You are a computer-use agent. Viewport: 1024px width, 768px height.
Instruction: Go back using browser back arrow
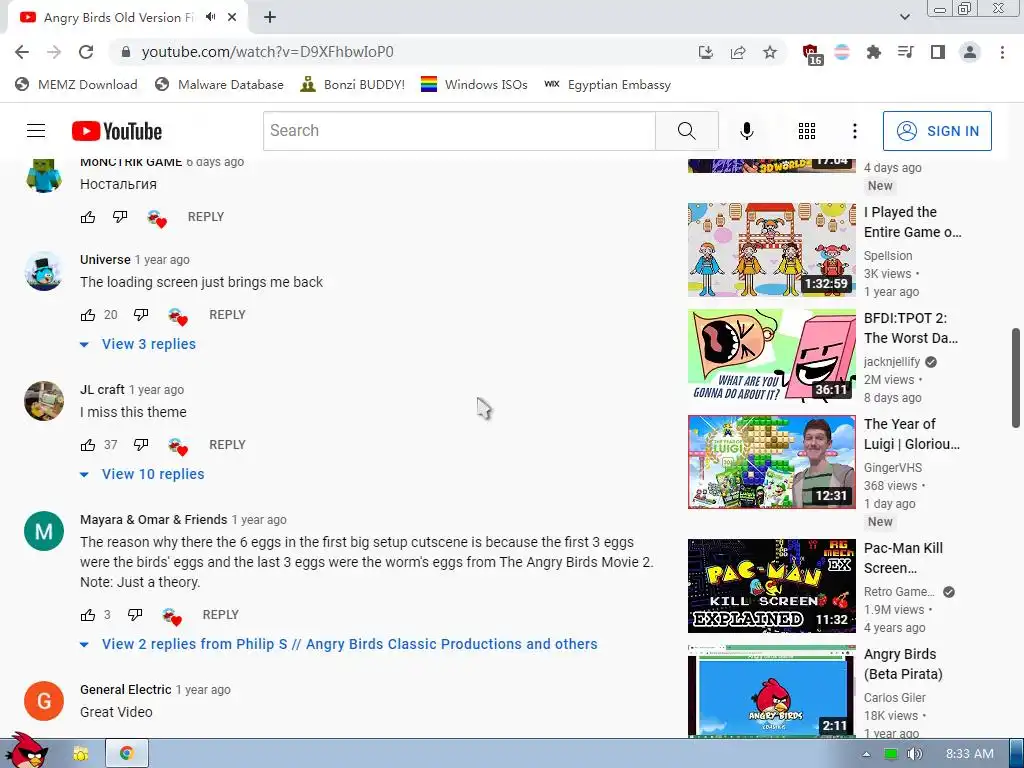pos(22,52)
